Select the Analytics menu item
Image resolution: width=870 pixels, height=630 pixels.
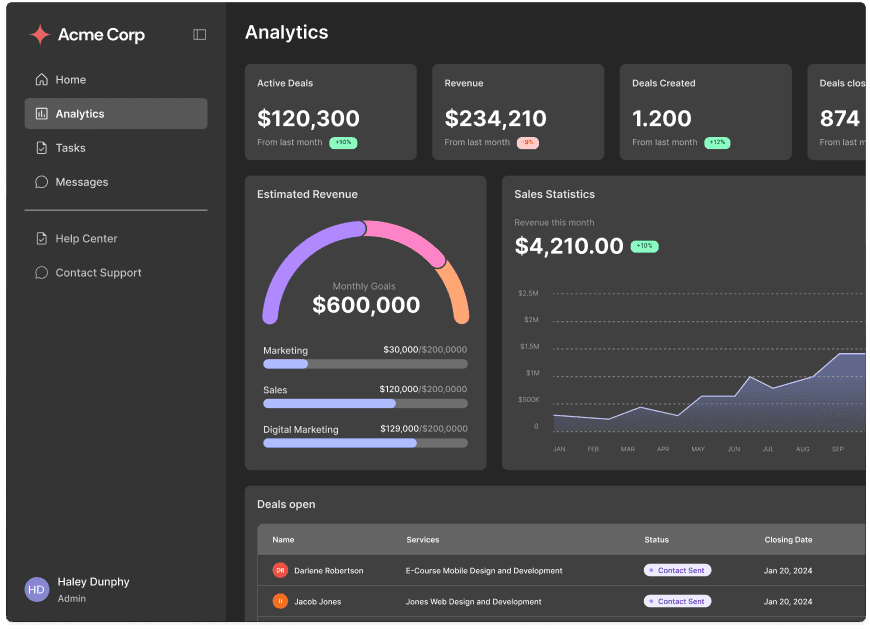(116, 114)
